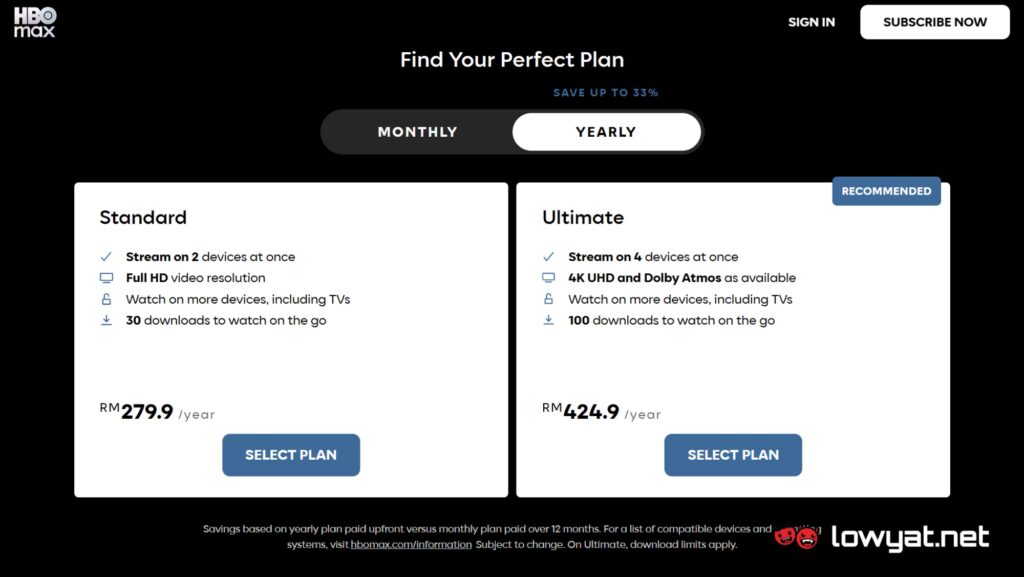Click the HBO Max logo
The width and height of the screenshot is (1024, 577).
(35, 22)
